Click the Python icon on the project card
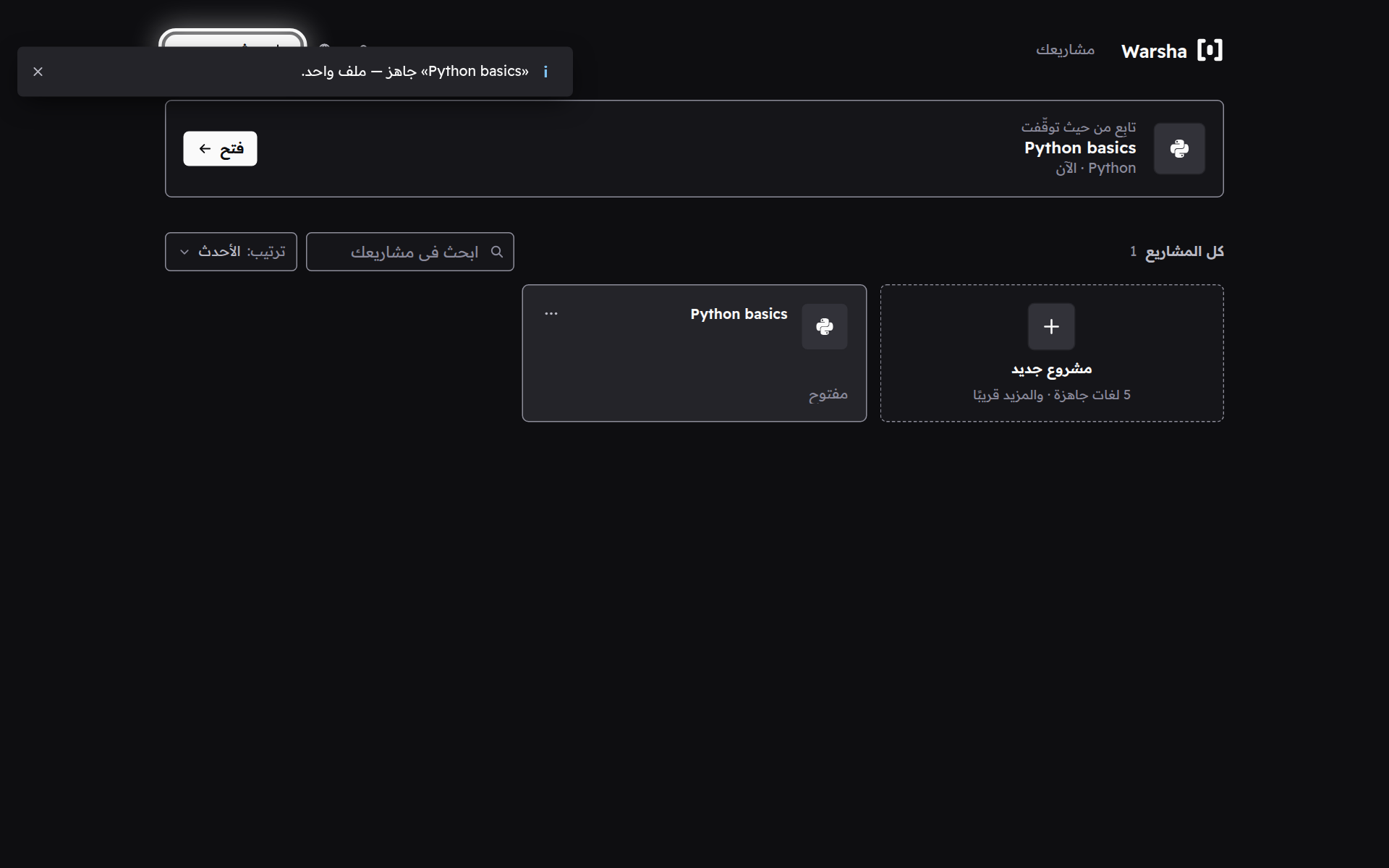The height and width of the screenshot is (868, 1389). coord(825,326)
